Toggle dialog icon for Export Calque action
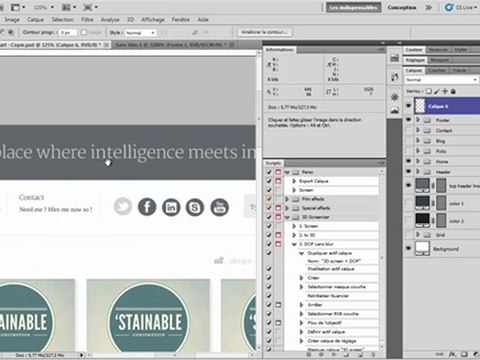The image size is (480, 360). (x=278, y=181)
